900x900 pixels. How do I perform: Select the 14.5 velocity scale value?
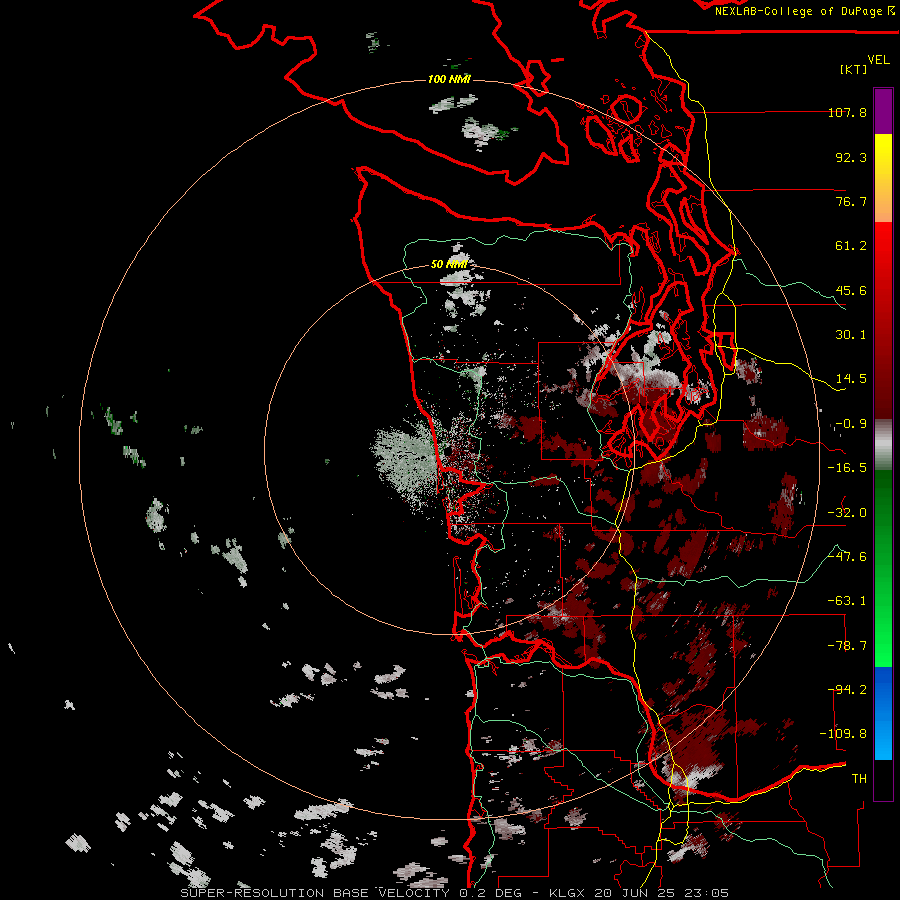pos(851,379)
